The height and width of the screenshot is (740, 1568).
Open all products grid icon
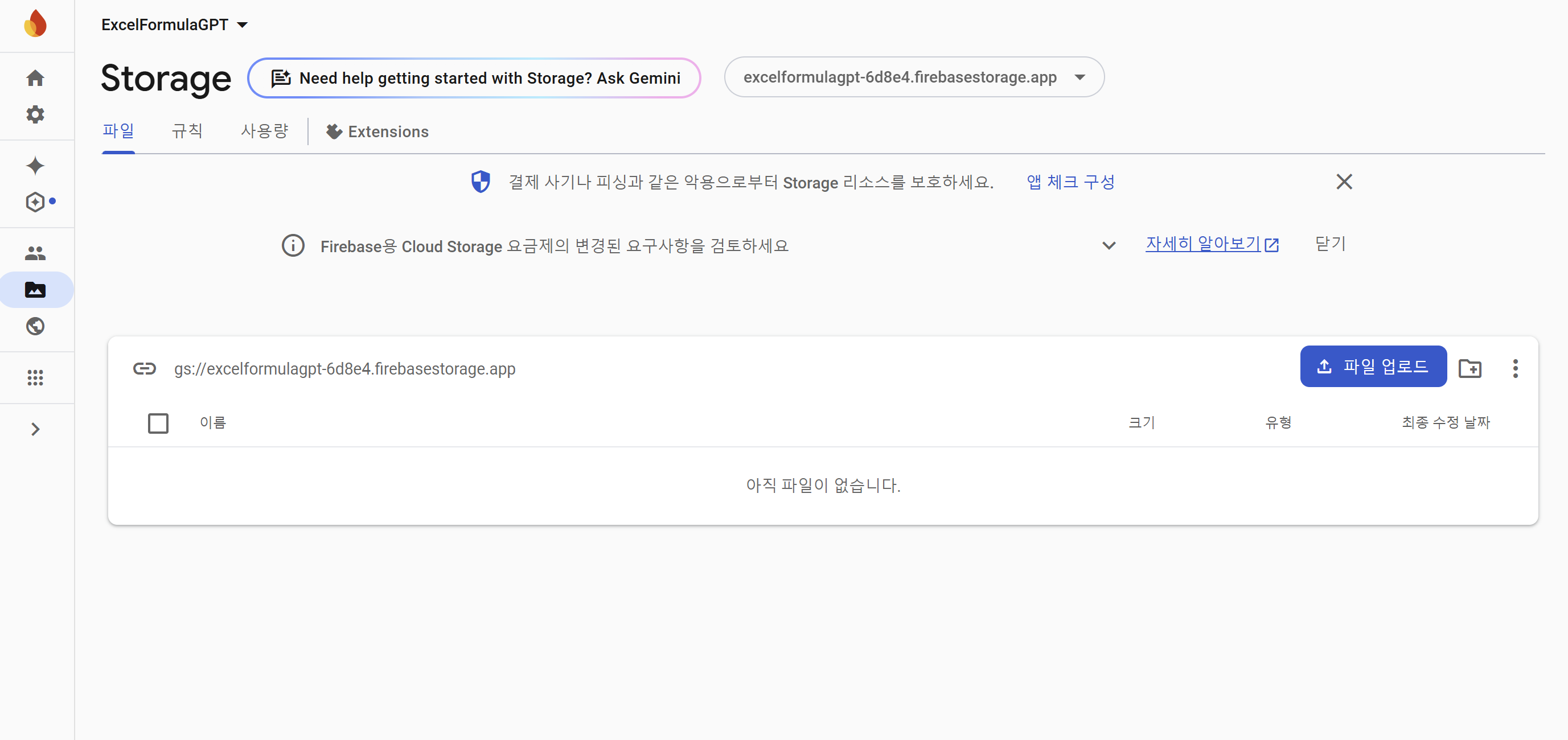35,378
